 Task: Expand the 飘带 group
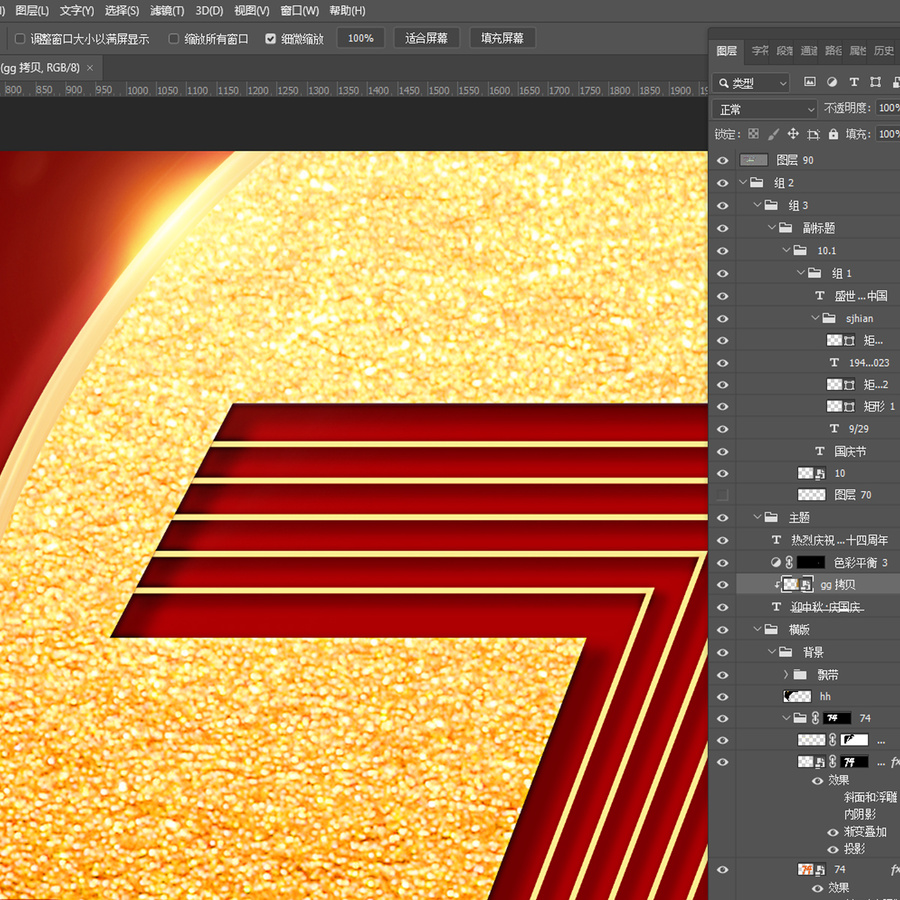(786, 674)
